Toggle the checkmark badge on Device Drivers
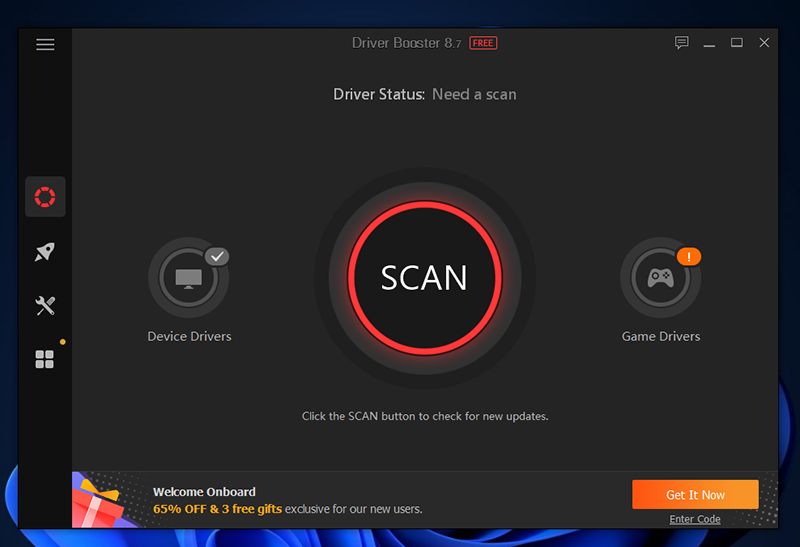800x547 pixels. pyautogui.click(x=217, y=257)
